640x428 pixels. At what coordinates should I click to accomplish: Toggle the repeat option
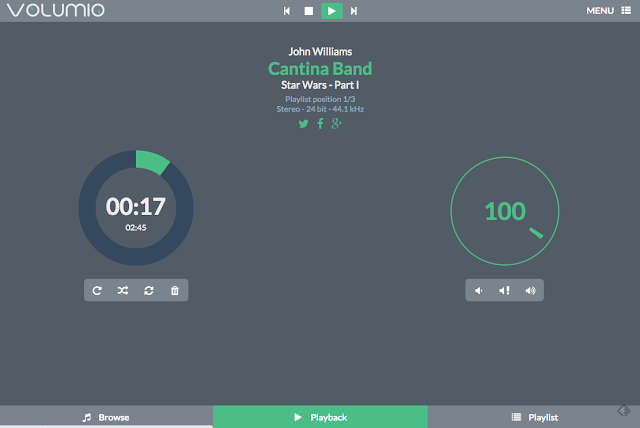tap(97, 291)
